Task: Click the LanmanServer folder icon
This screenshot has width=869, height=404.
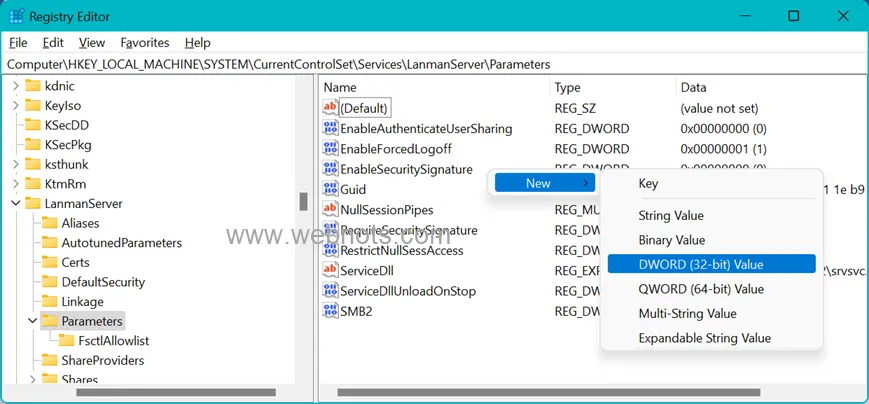Action: pyautogui.click(x=33, y=203)
